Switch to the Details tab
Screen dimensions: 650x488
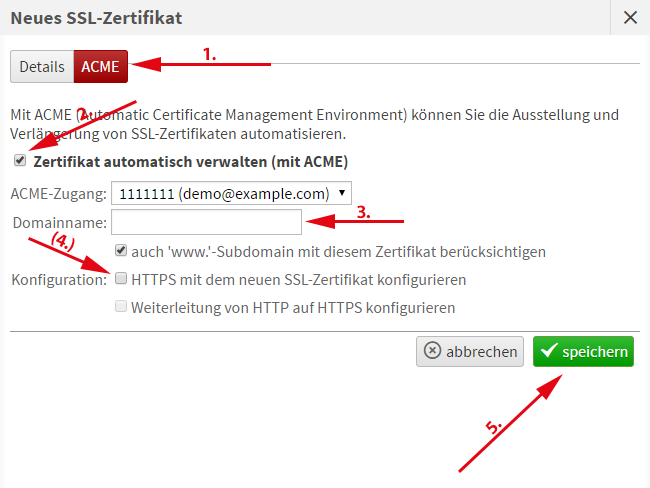(42, 67)
